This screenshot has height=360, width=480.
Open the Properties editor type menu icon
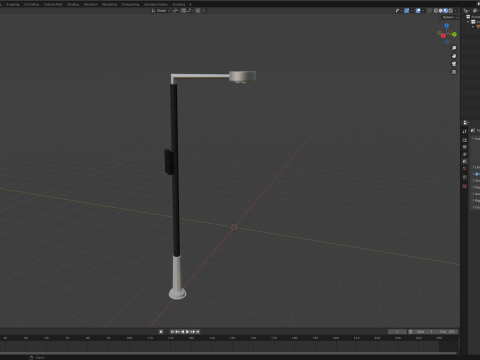pyautogui.click(x=466, y=122)
